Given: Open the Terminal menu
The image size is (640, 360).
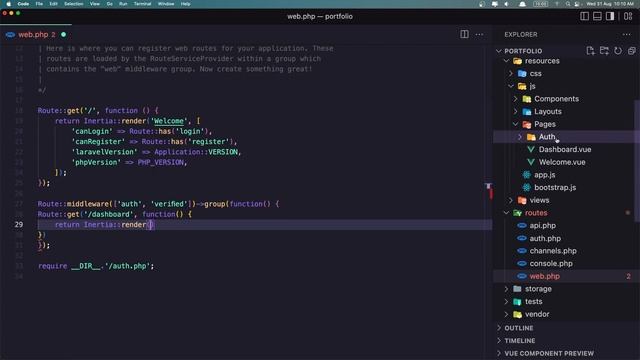Looking at the screenshot, I should click(x=142, y=4).
